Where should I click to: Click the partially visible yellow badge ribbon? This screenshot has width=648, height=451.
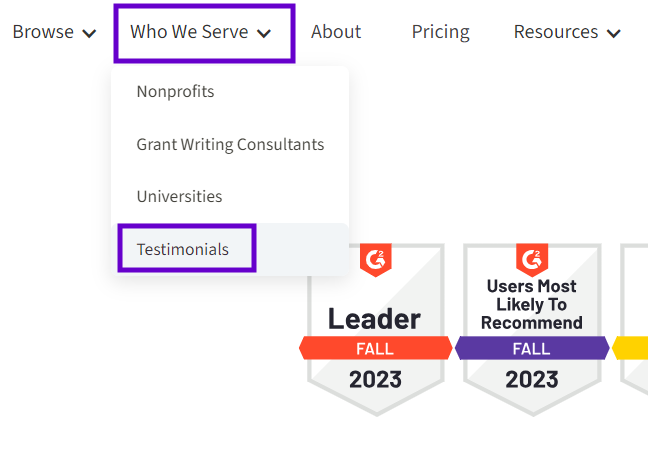(x=632, y=348)
